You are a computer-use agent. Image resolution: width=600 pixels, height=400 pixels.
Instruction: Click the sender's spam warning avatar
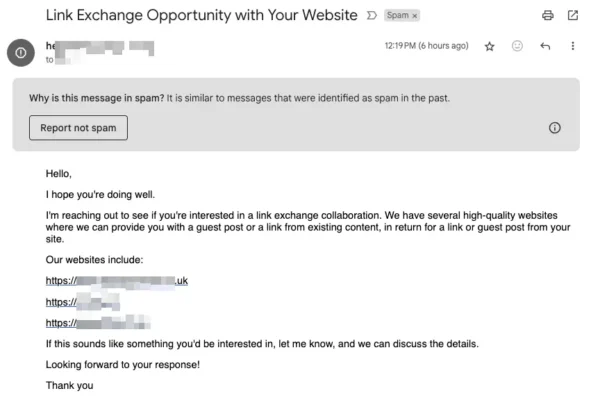point(21,53)
